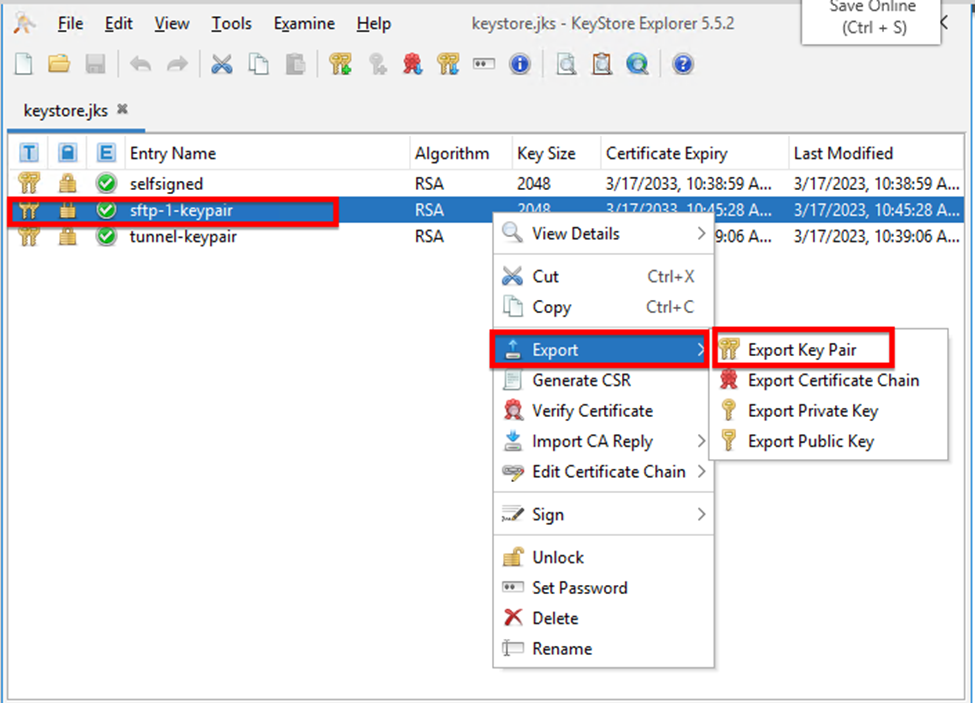
Task: Click Delete in the context menu
Action: point(555,618)
